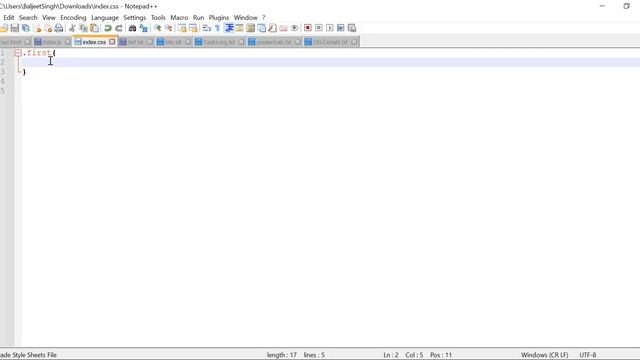640x360 pixels.
Task: Click 'Ln : 2' status bar entry
Action: [391, 355]
